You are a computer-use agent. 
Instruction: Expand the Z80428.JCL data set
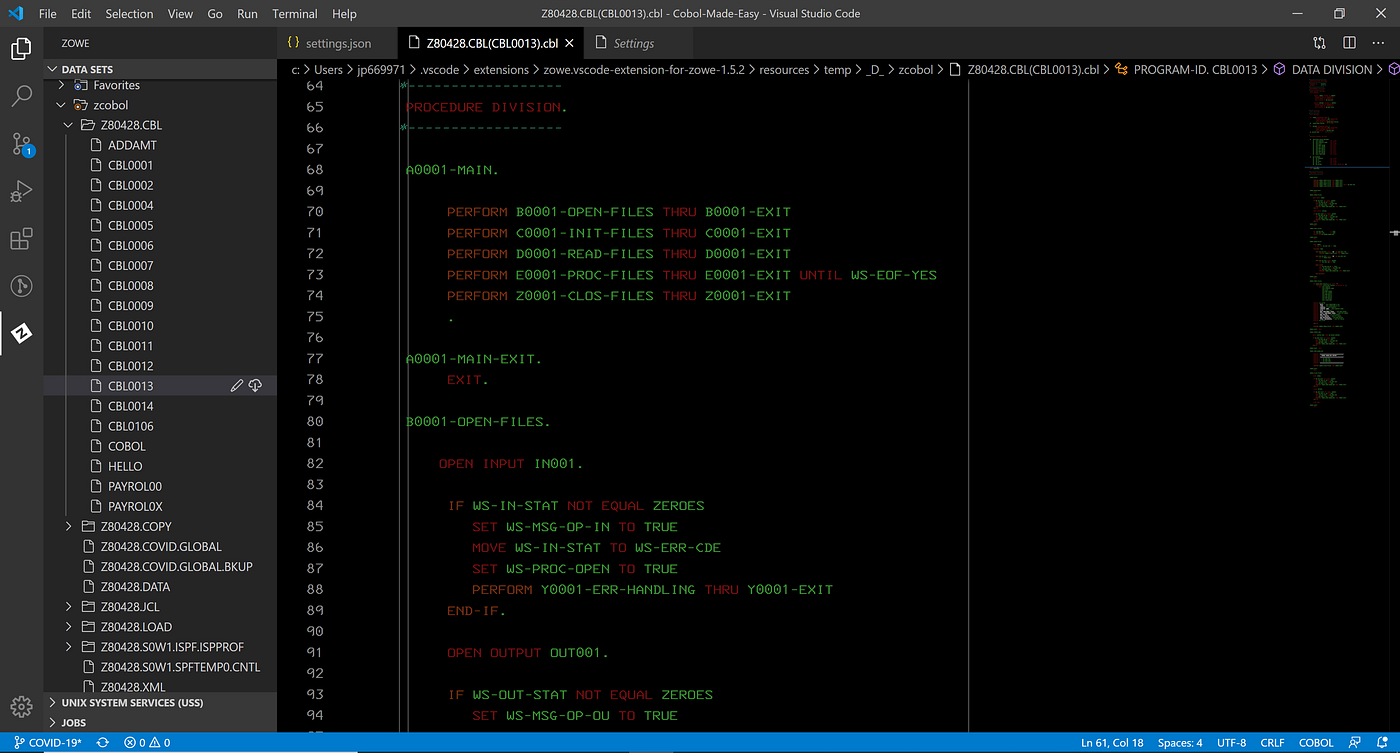(x=68, y=607)
